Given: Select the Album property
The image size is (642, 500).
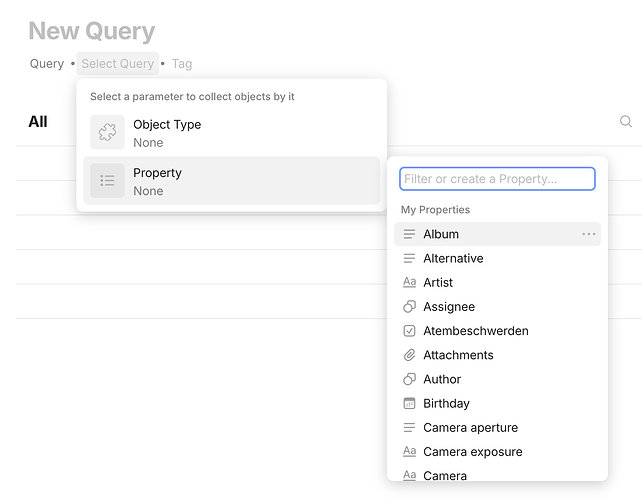Looking at the screenshot, I should [497, 234].
